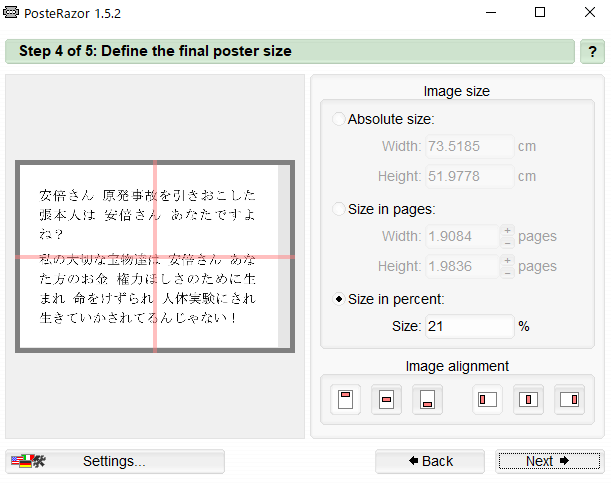Increase pages Height with plus stepper
The image size is (611, 483).
(x=507, y=260)
